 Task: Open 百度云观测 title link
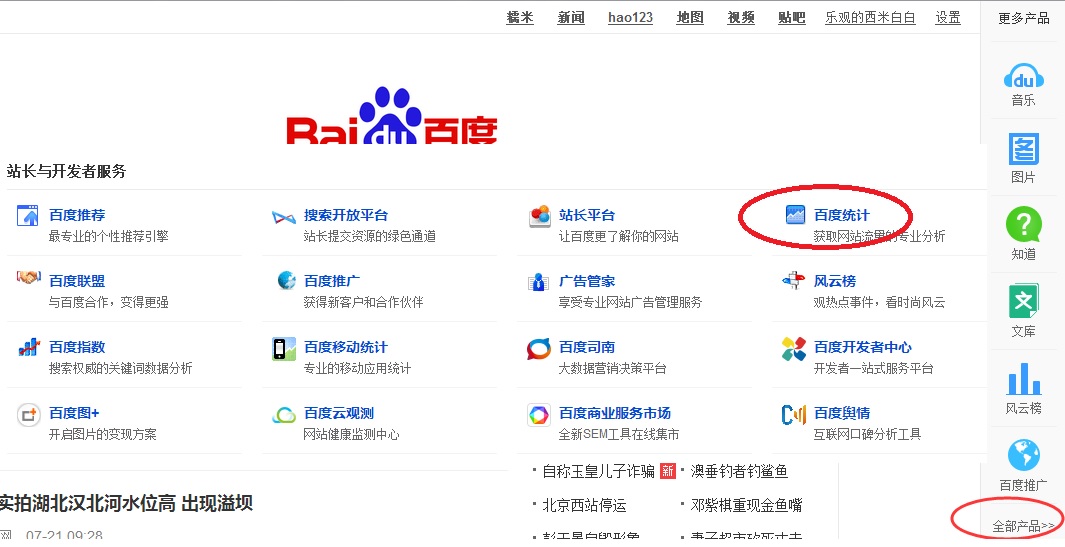click(339, 413)
